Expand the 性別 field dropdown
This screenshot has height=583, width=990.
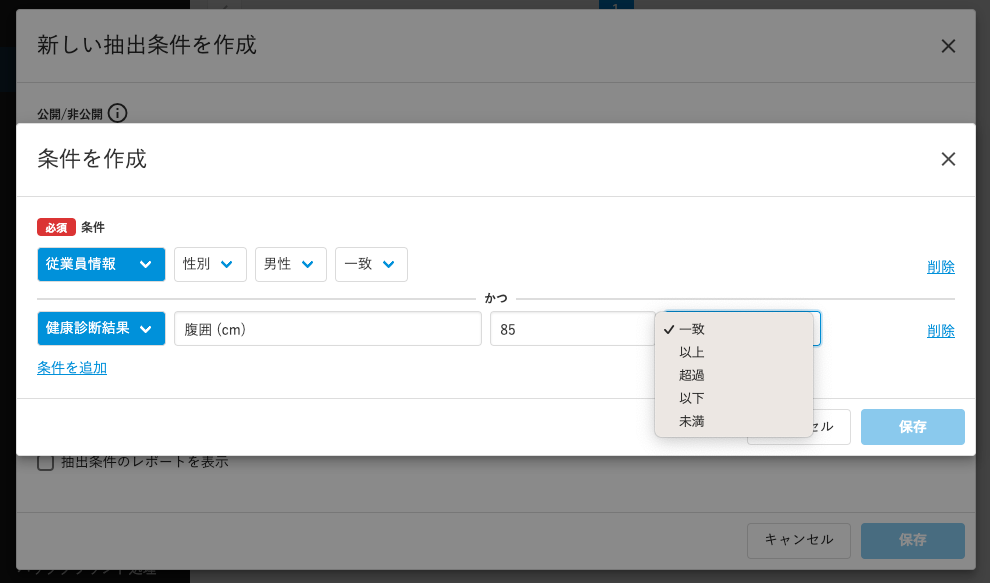[210, 264]
